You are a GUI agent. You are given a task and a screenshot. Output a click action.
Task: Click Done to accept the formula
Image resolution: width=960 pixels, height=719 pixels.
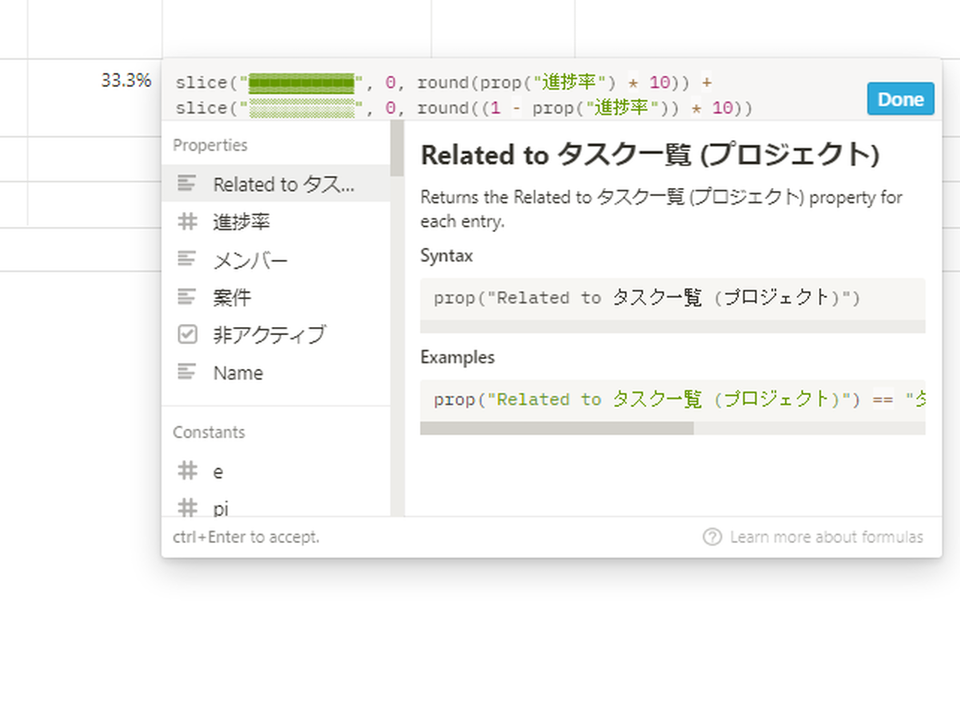900,99
